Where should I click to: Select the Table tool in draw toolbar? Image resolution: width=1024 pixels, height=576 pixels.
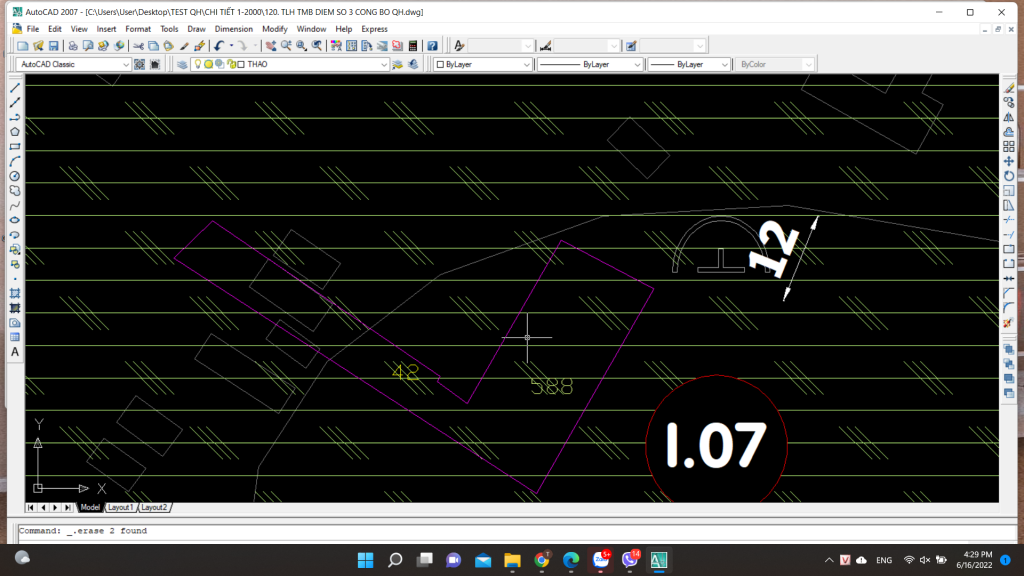(14, 337)
